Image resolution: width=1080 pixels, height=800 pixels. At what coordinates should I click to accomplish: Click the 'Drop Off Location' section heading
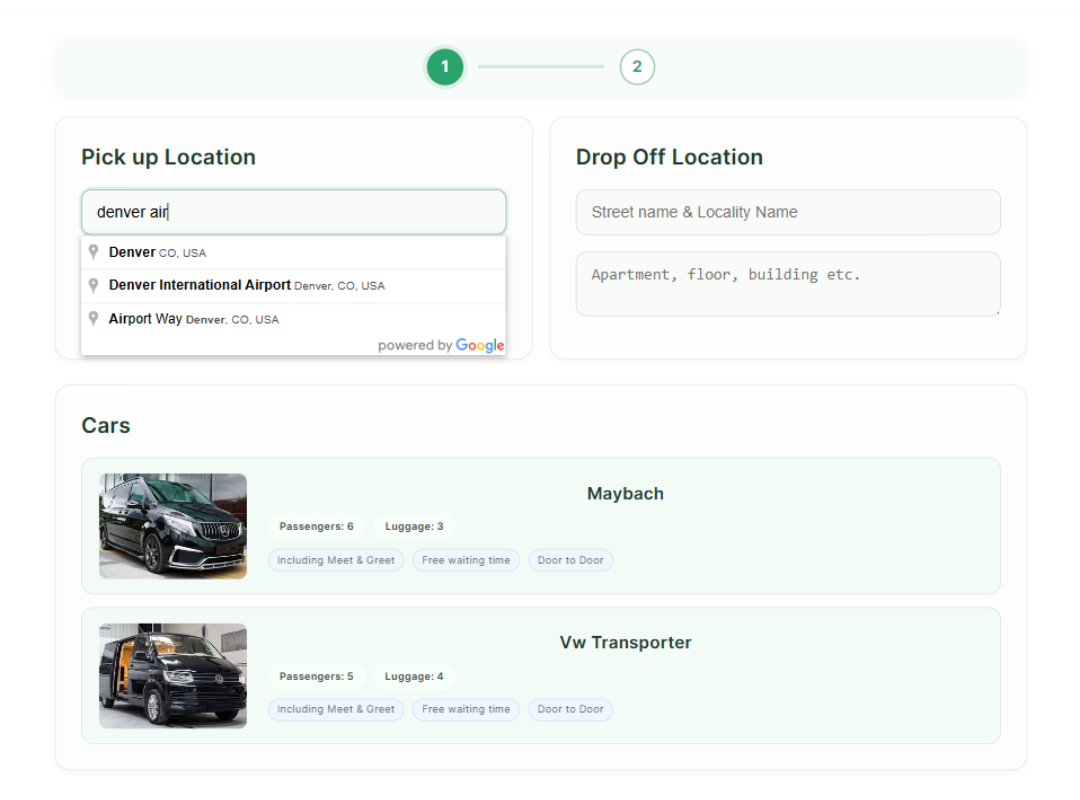click(669, 157)
